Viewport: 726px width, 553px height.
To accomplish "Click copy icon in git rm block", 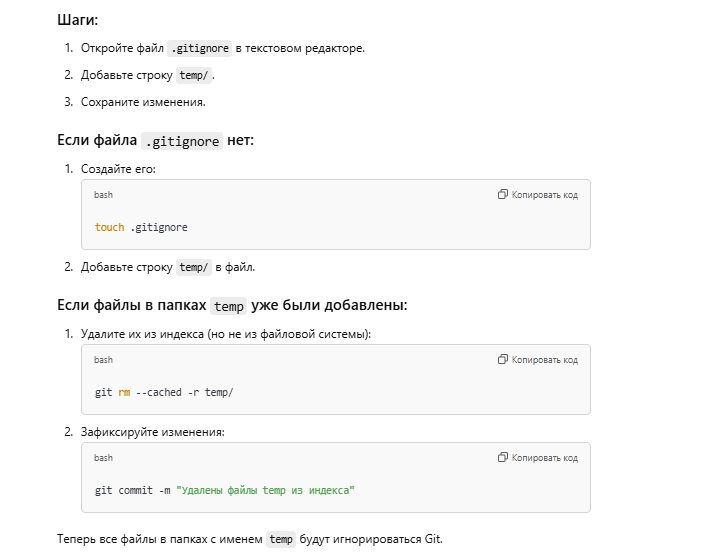I will tap(502, 359).
